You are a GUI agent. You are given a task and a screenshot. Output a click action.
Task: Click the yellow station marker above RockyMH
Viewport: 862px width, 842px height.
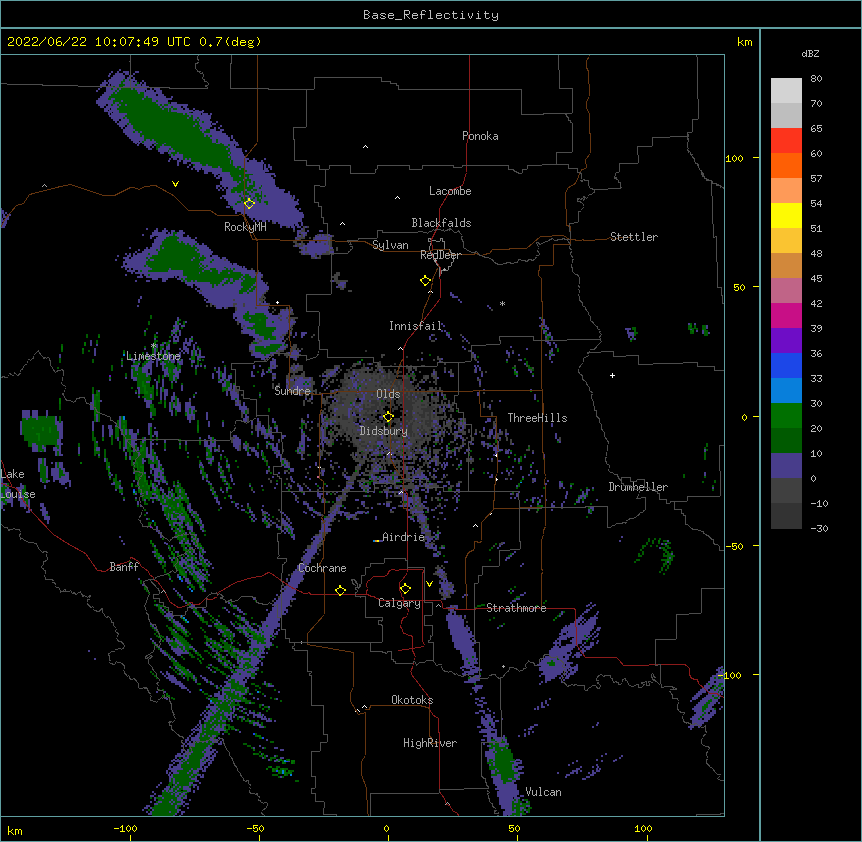pos(249,203)
